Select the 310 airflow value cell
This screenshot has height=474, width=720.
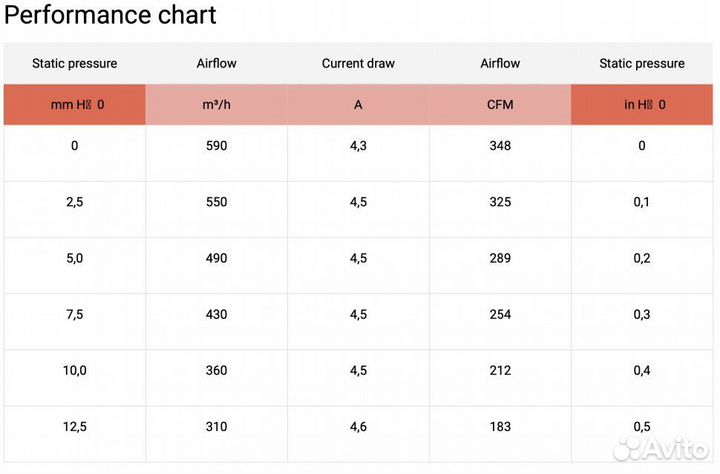216,427
